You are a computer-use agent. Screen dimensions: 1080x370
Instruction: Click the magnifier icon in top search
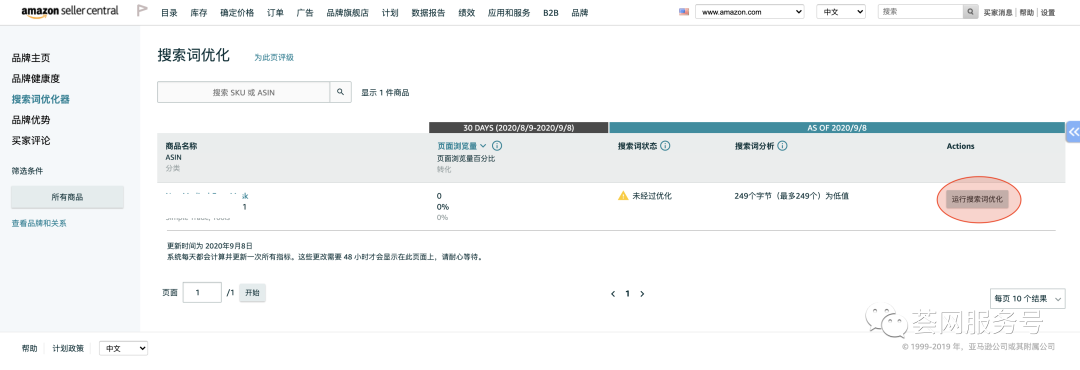coord(970,12)
